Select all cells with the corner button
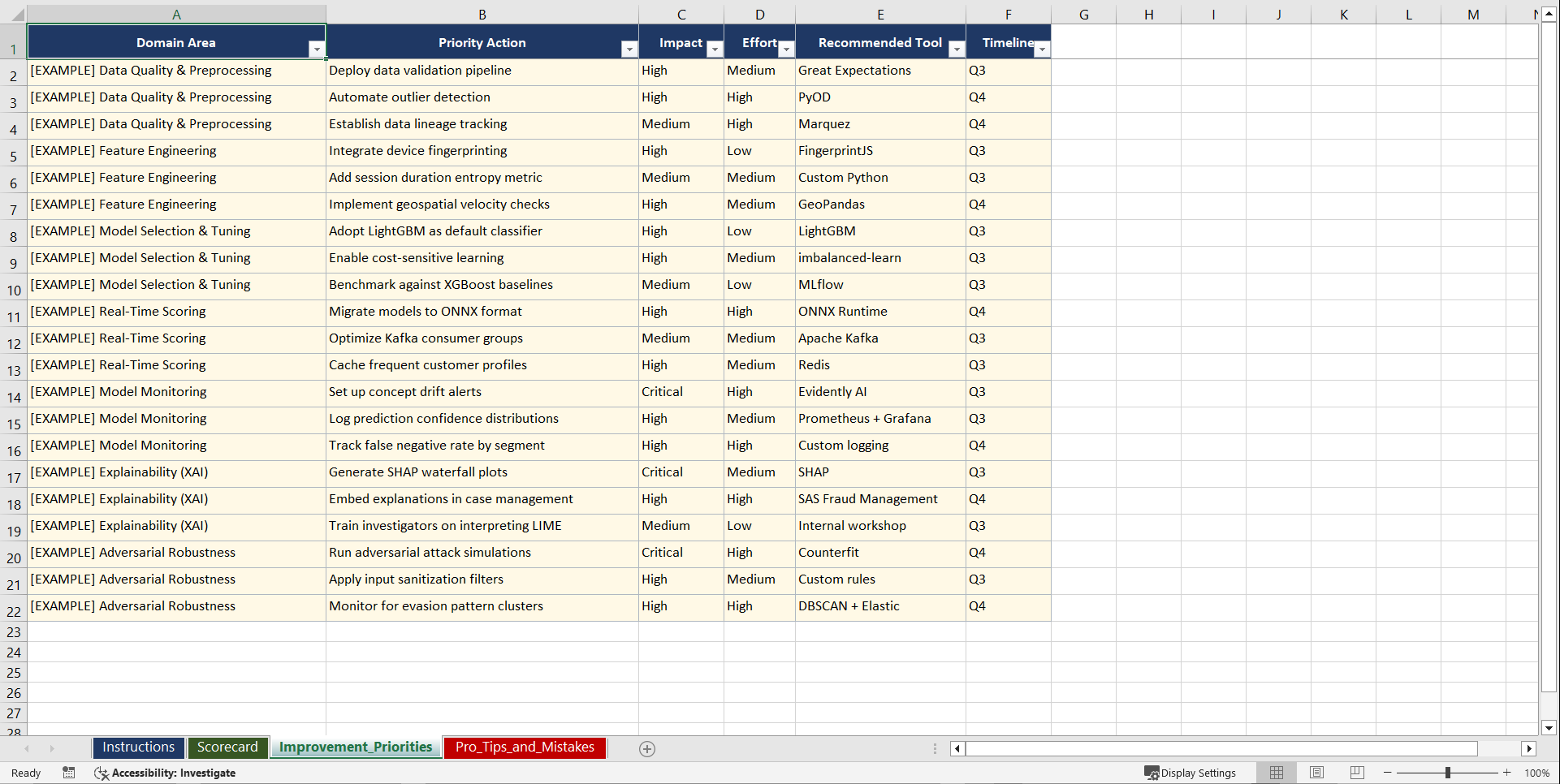 19,14
